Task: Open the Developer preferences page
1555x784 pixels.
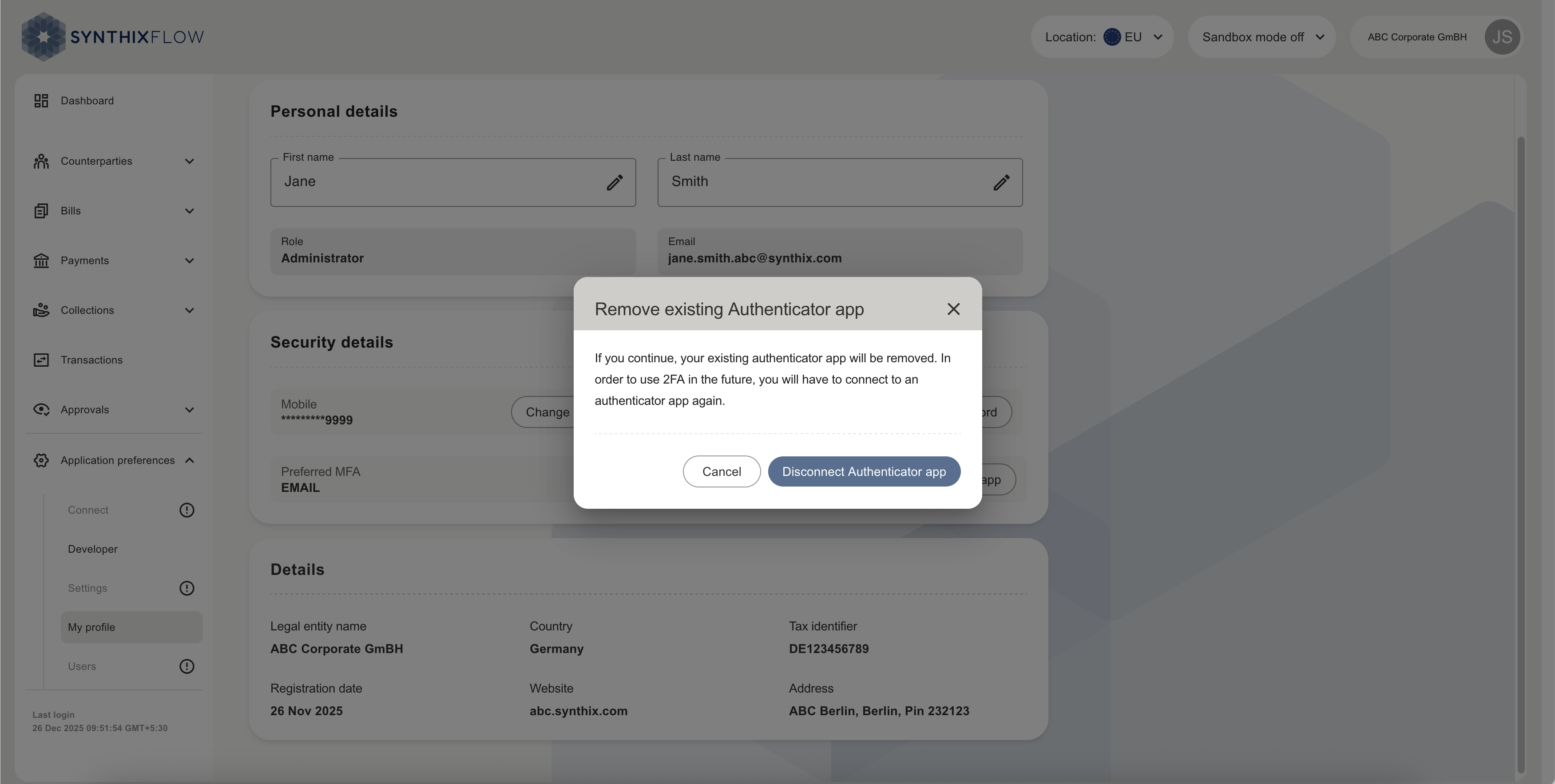Action: (x=92, y=549)
